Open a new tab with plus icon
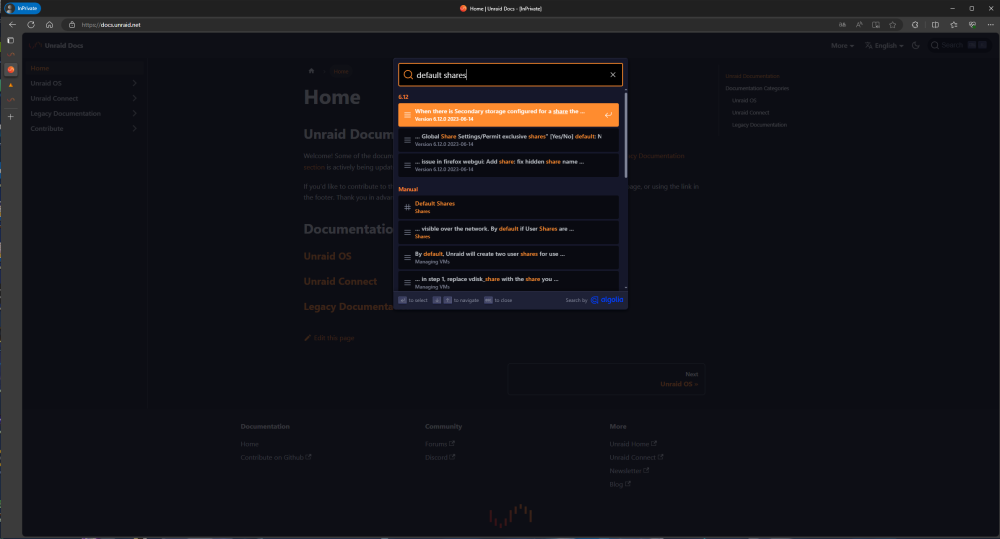 10,117
